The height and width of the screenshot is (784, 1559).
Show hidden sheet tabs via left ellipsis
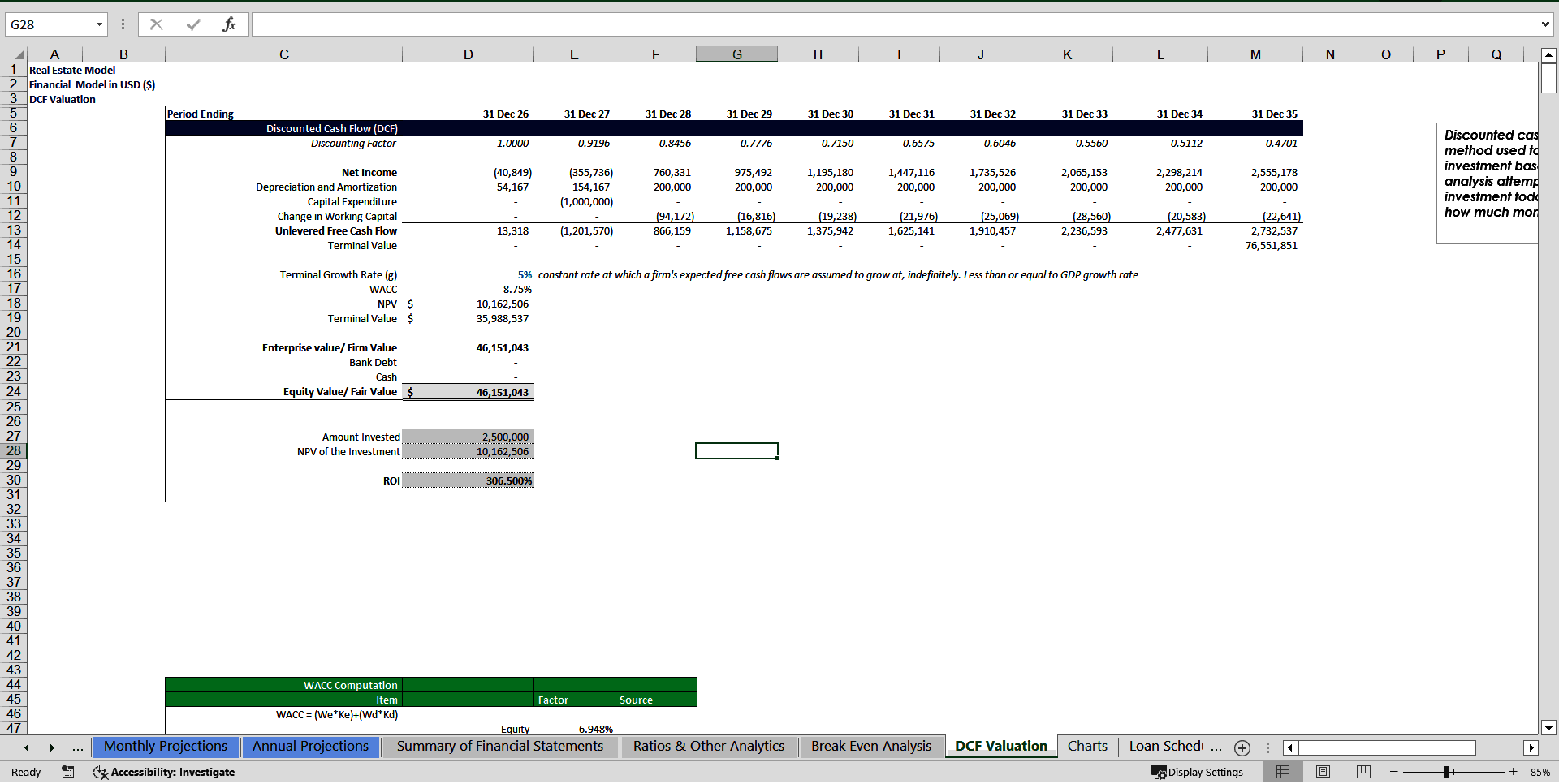pos(77,747)
